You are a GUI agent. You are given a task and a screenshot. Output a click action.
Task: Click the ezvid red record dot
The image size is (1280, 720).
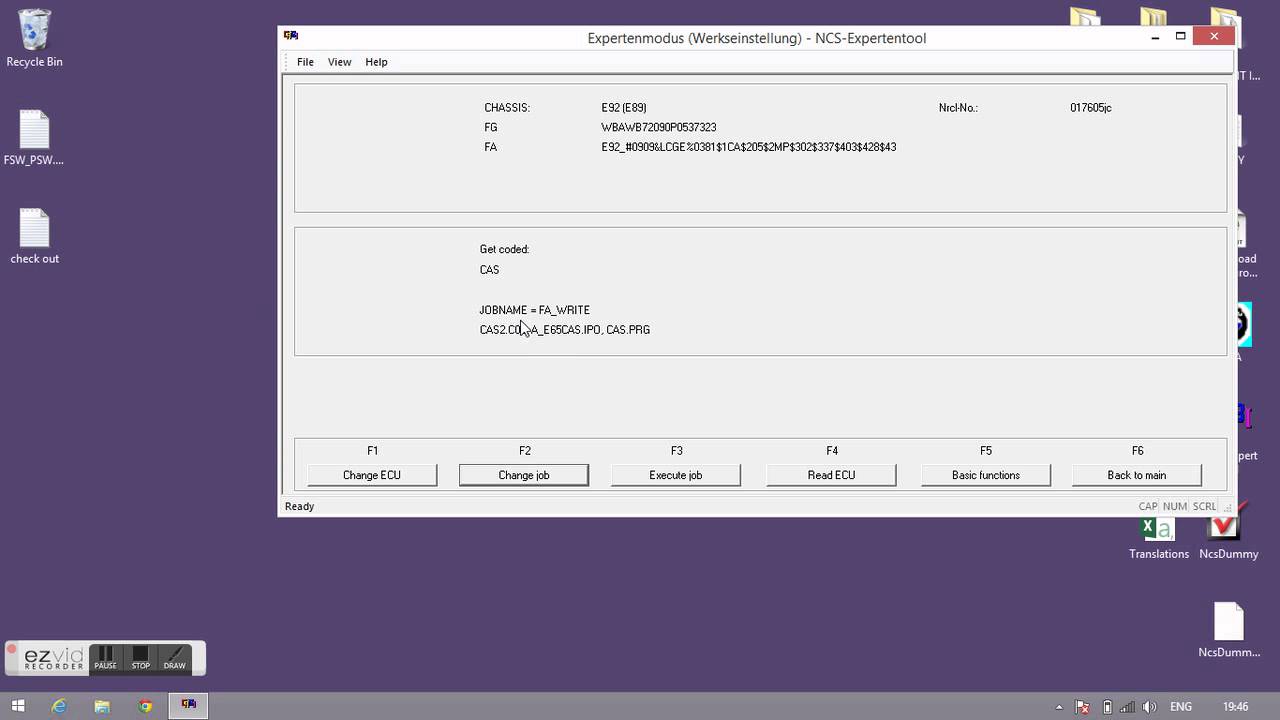(x=12, y=650)
